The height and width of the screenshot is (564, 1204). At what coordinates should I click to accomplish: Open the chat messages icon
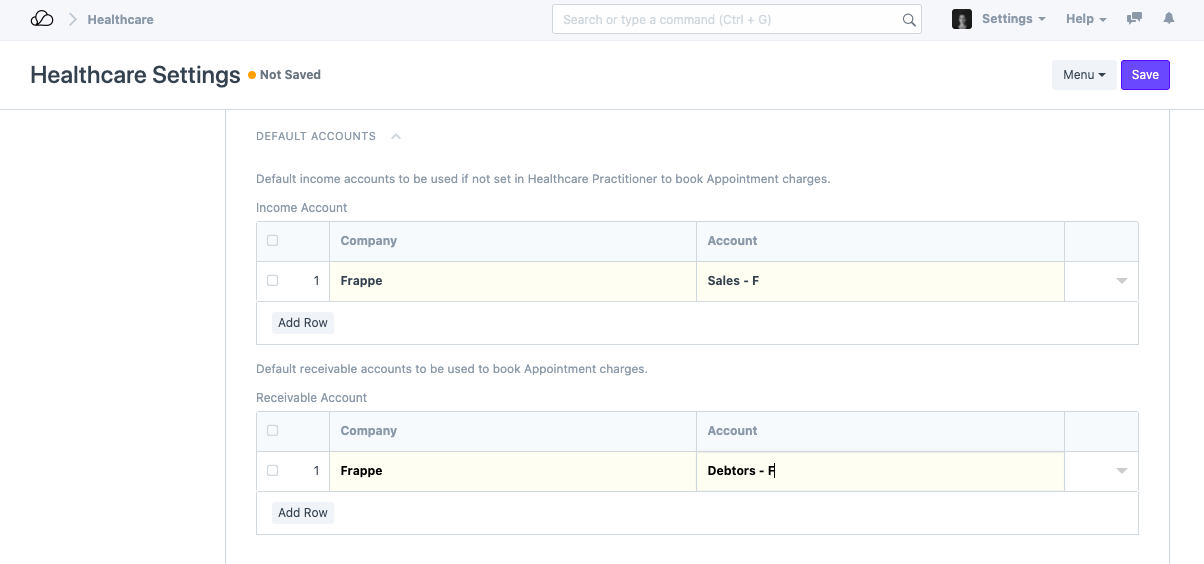point(1134,19)
